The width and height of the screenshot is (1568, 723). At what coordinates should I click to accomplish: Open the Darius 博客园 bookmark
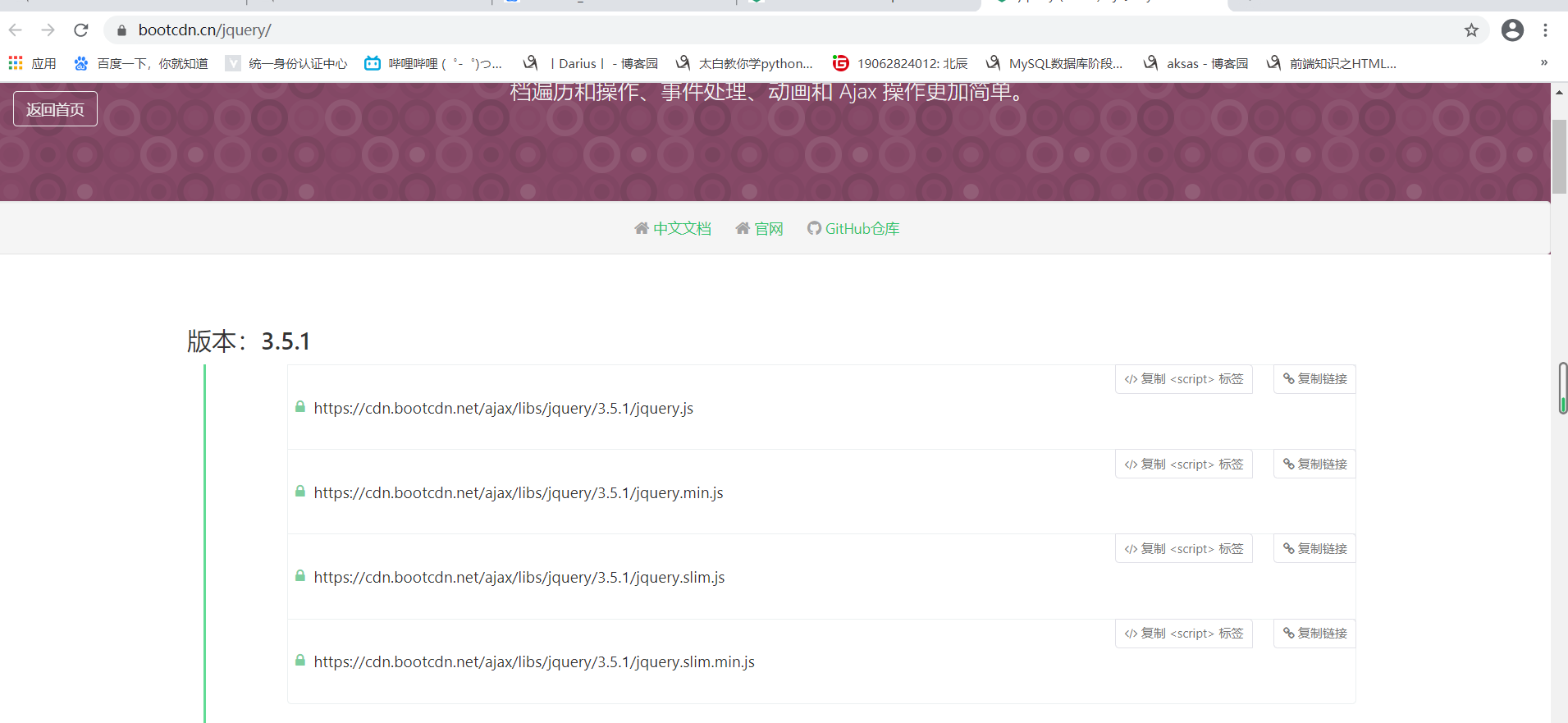click(x=590, y=63)
